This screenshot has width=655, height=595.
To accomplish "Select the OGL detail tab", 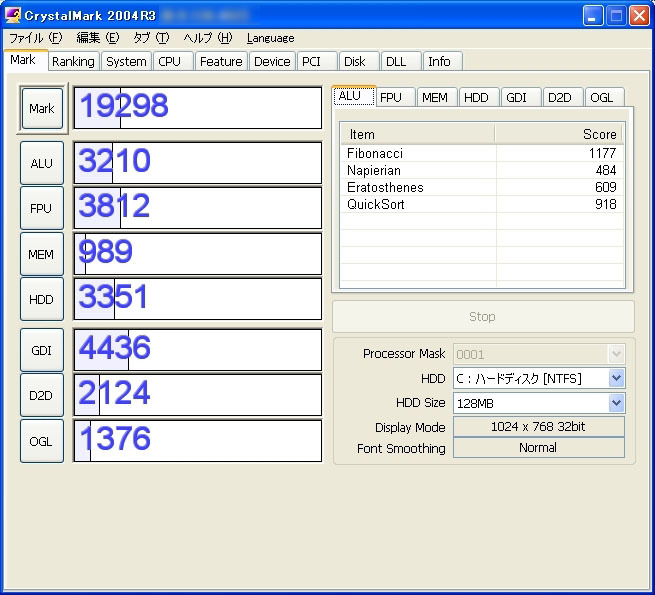I will coord(604,97).
